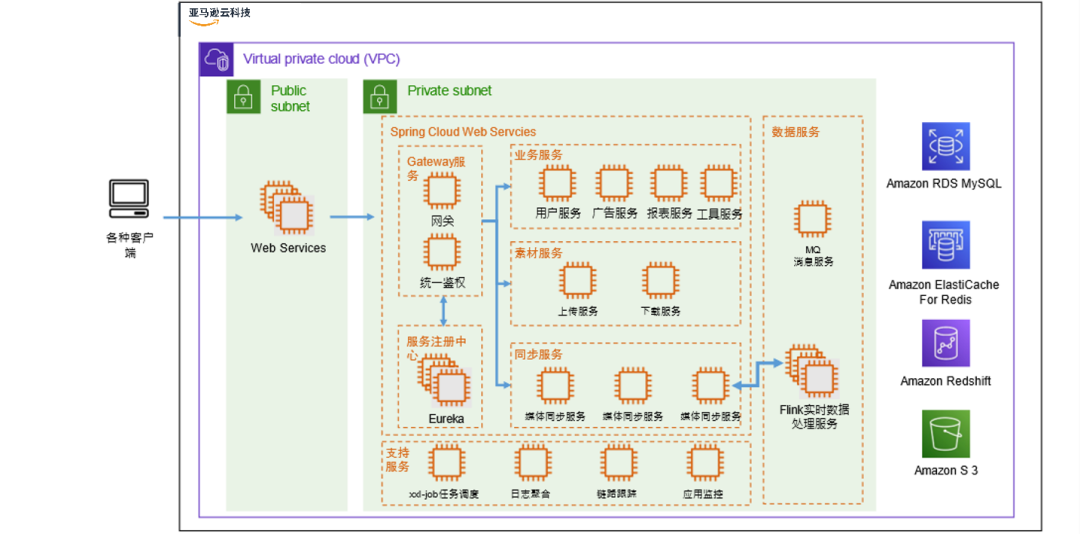
Task: Select the 用户服务 chip icon
Action: (x=557, y=183)
